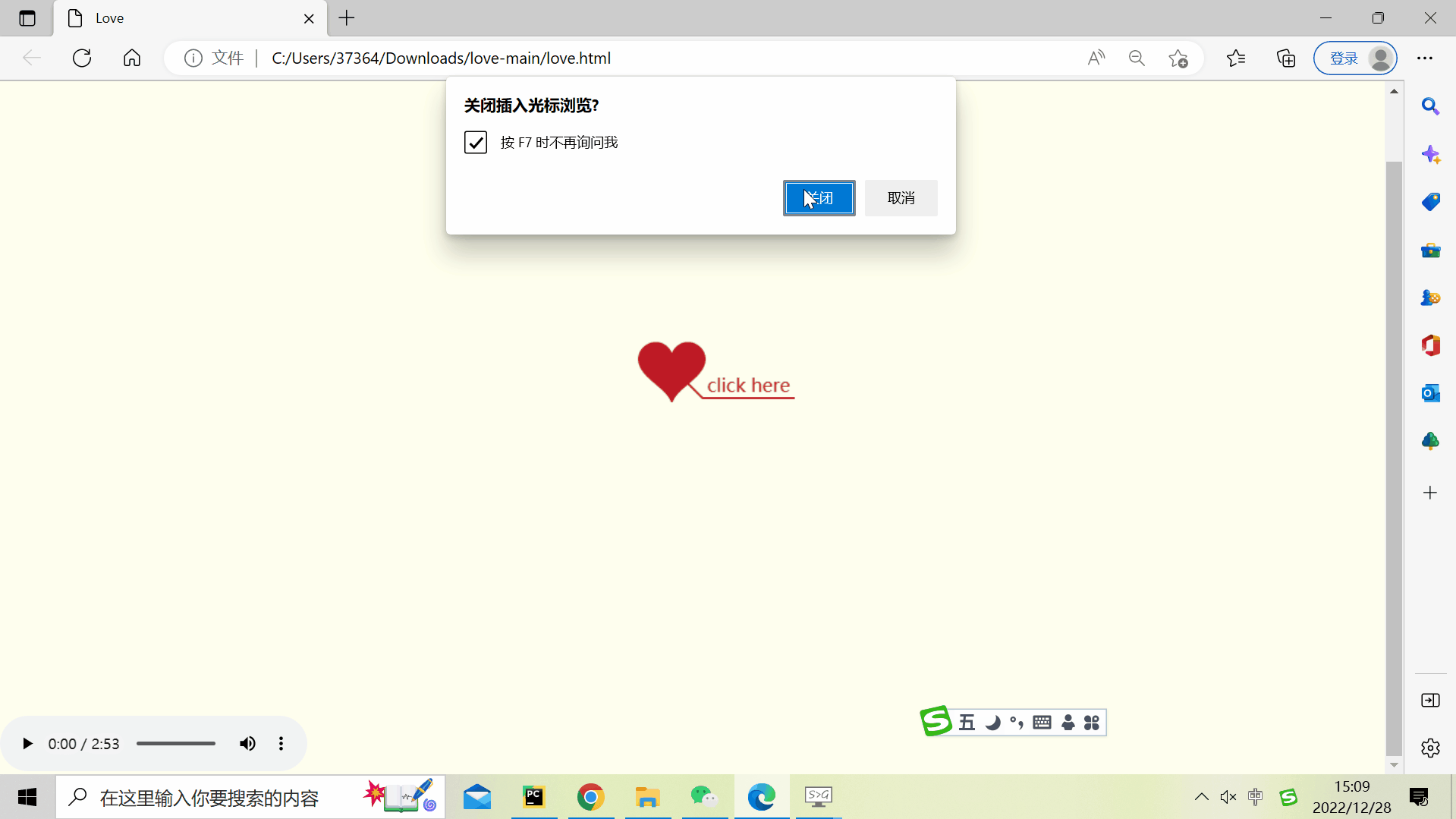Open Collections panel
This screenshot has height=819, width=1456.
[x=1286, y=58]
